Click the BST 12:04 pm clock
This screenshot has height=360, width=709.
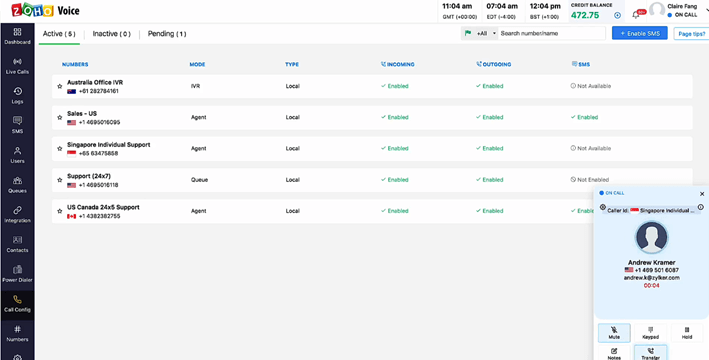[x=545, y=11]
